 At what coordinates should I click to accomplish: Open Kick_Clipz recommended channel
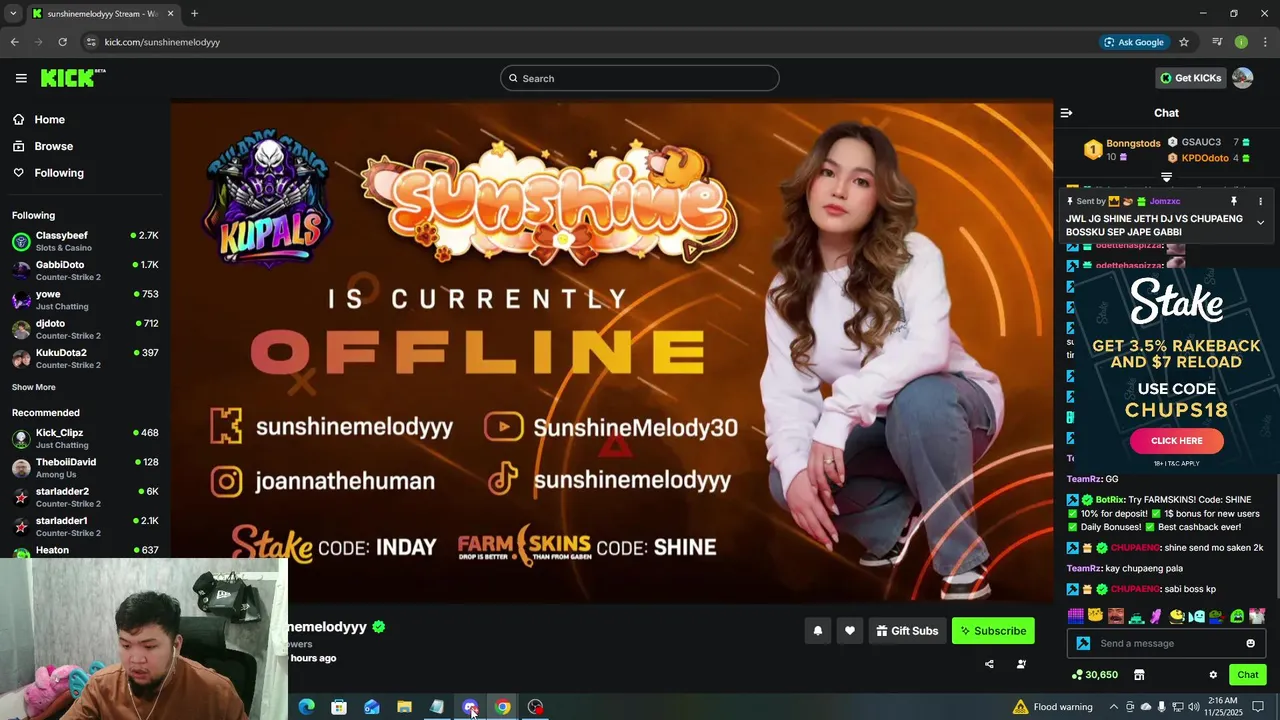[x=85, y=438]
